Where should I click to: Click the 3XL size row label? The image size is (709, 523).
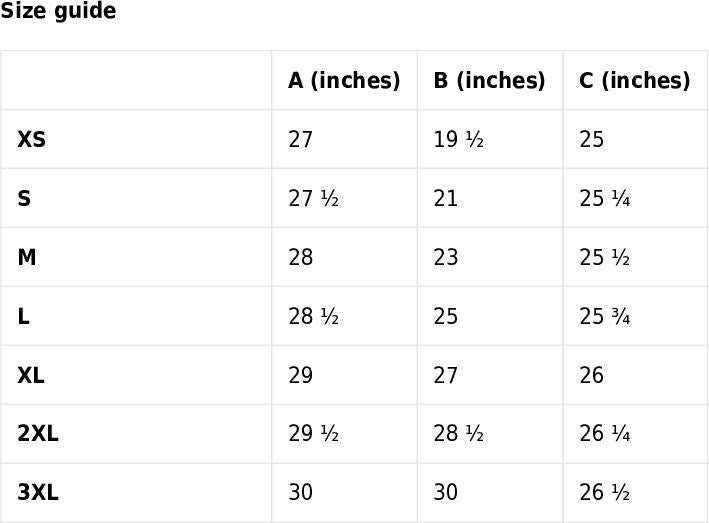38,492
